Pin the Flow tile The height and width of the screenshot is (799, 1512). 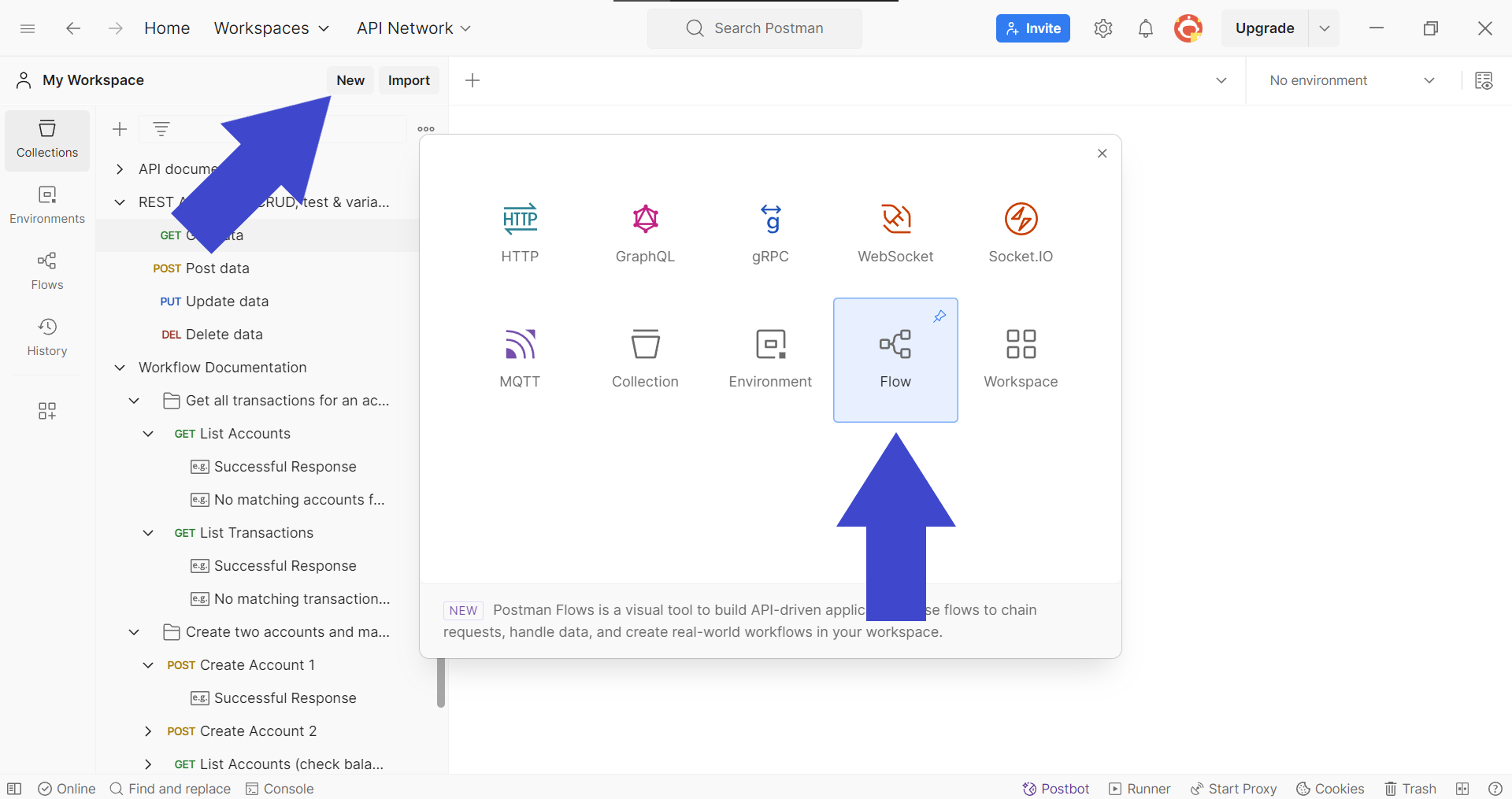coord(939,316)
